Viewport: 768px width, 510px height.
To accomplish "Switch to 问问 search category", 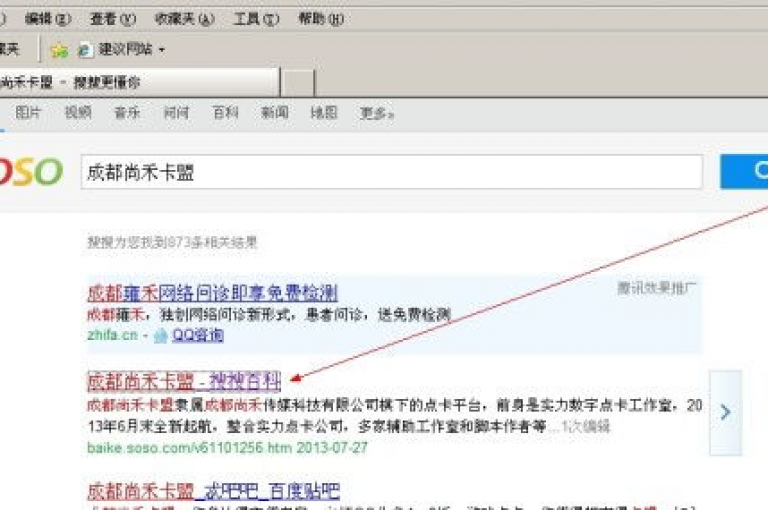I will pyautogui.click(x=176, y=113).
